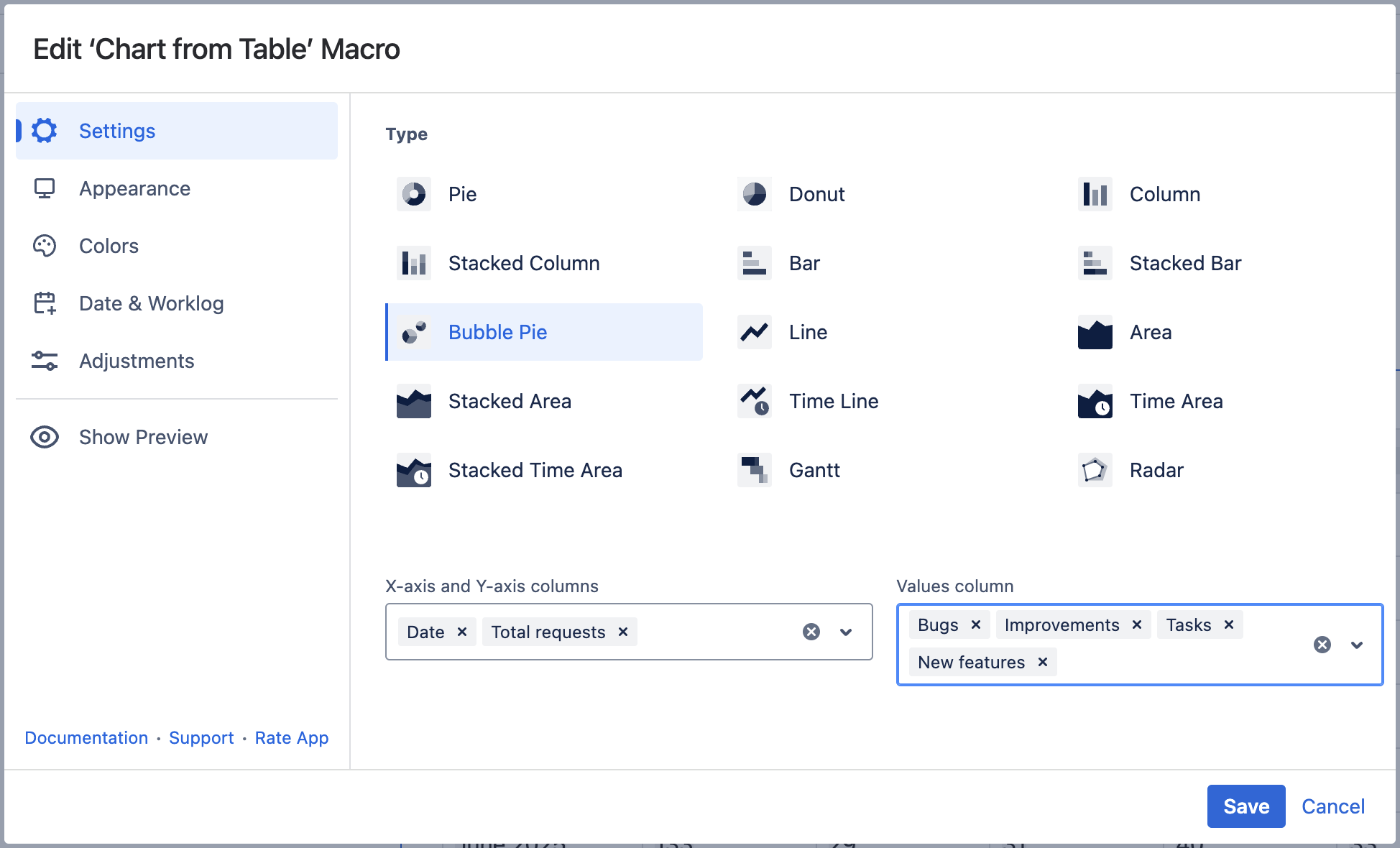1400x848 pixels.
Task: Clear all values in Values column
Action: tap(1322, 645)
